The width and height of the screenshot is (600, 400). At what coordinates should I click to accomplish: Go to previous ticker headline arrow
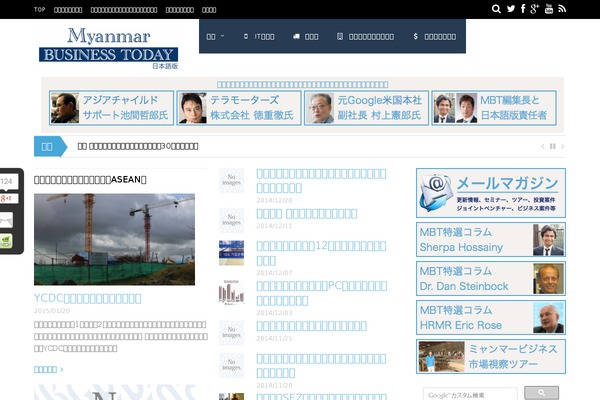coord(543,146)
